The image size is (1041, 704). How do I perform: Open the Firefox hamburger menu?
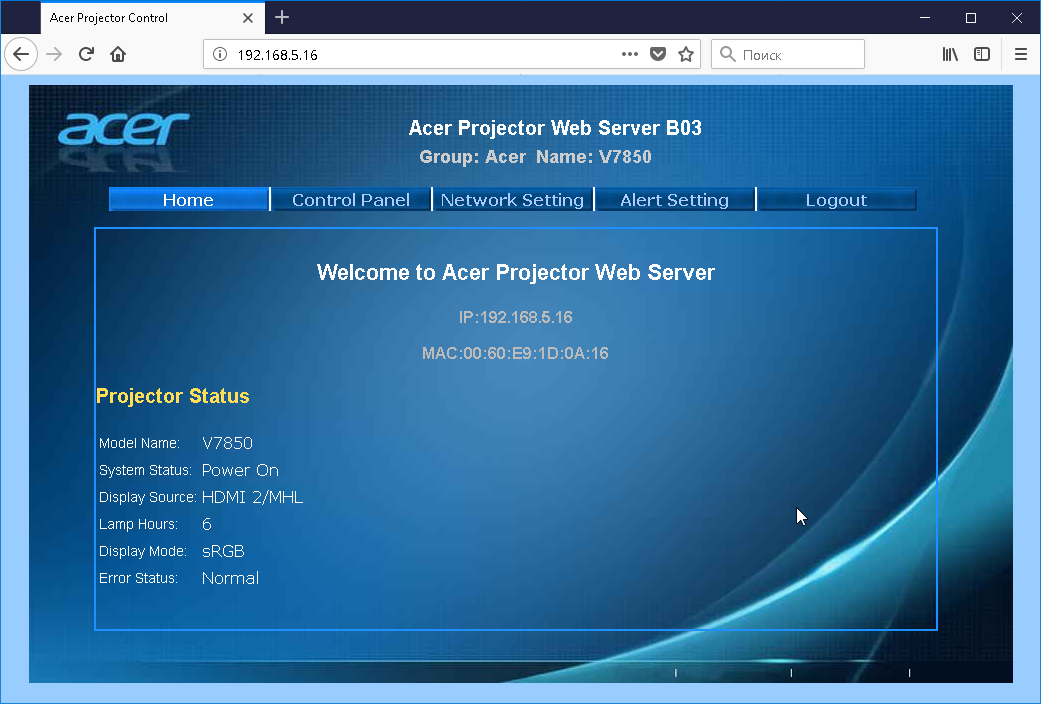click(1021, 54)
